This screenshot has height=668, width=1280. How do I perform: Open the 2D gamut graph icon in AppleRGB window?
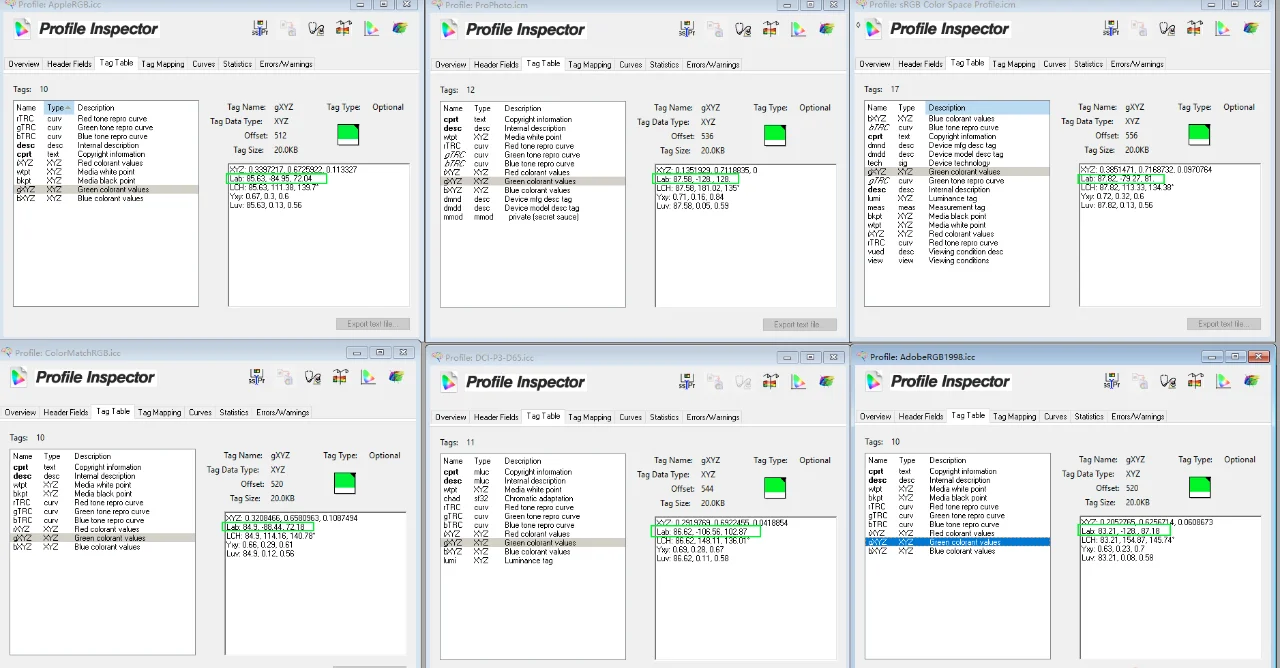(372, 29)
